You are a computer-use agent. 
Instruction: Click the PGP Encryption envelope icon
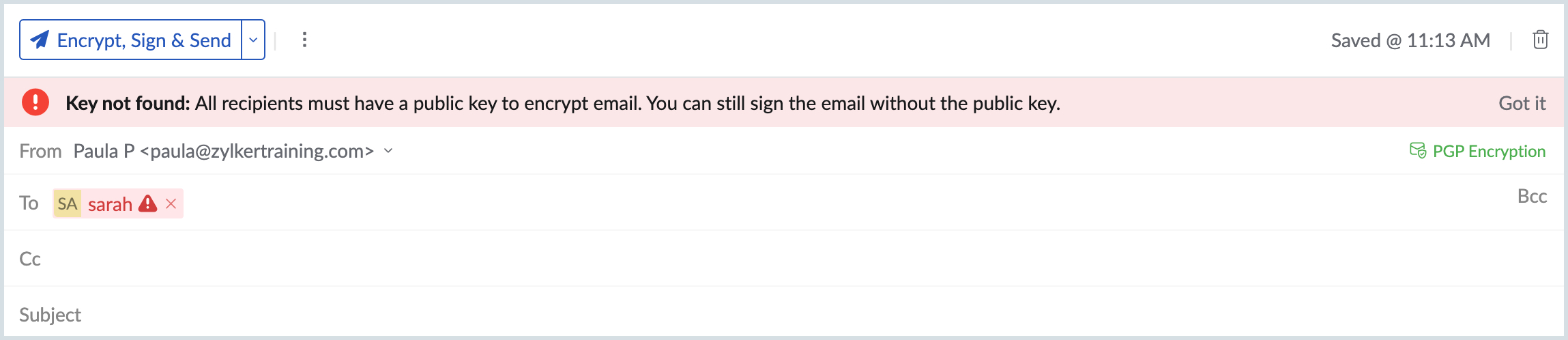1417,151
